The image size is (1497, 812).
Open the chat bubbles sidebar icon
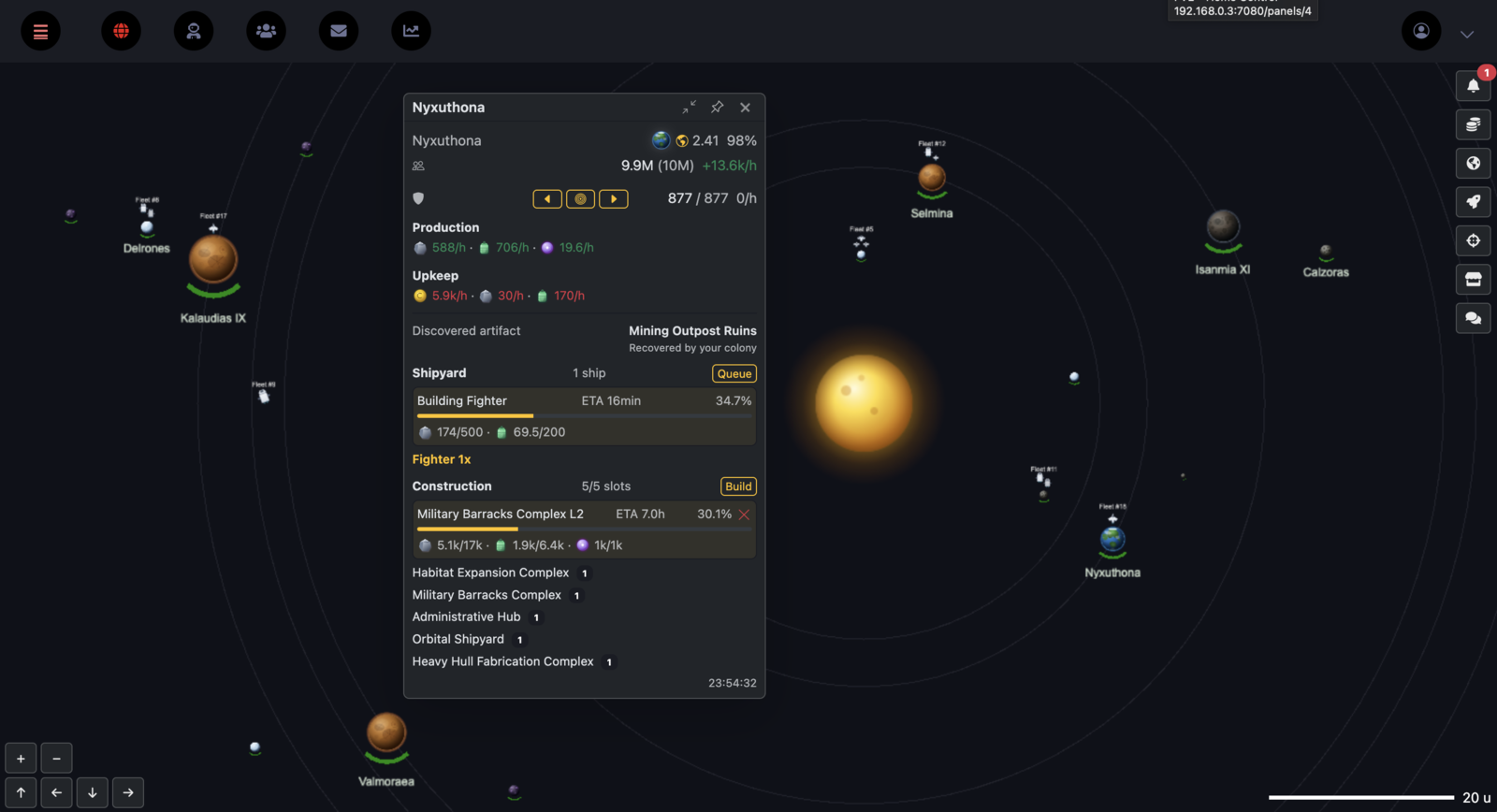pyautogui.click(x=1473, y=318)
